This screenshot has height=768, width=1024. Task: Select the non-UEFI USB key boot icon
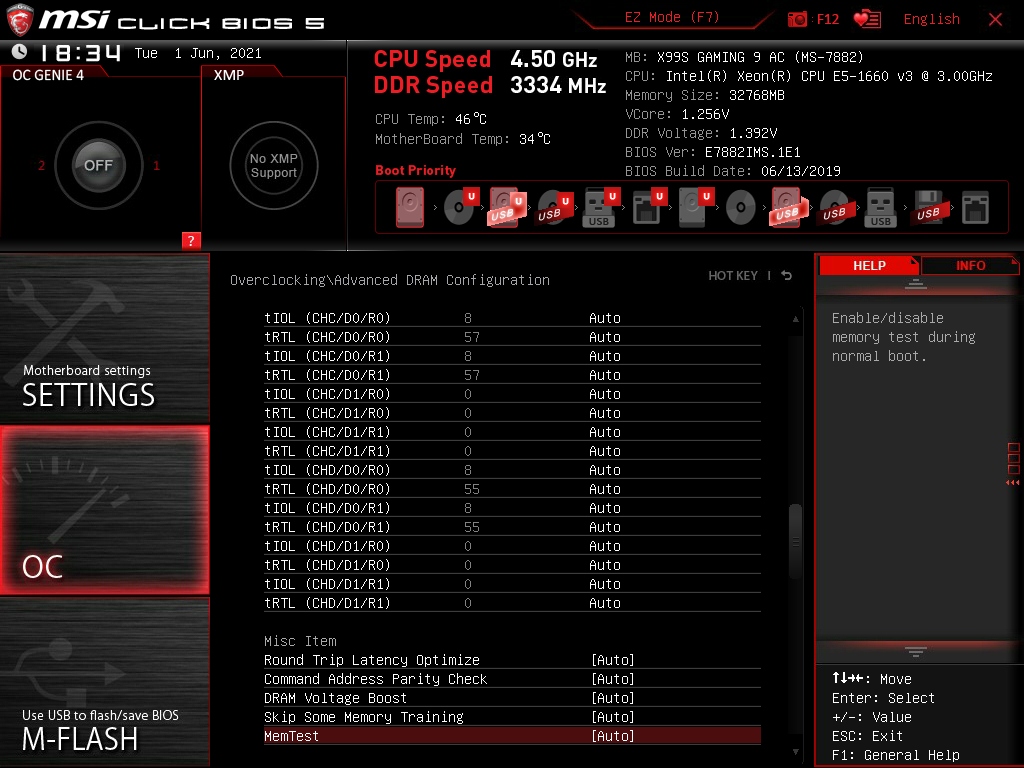[x=880, y=208]
